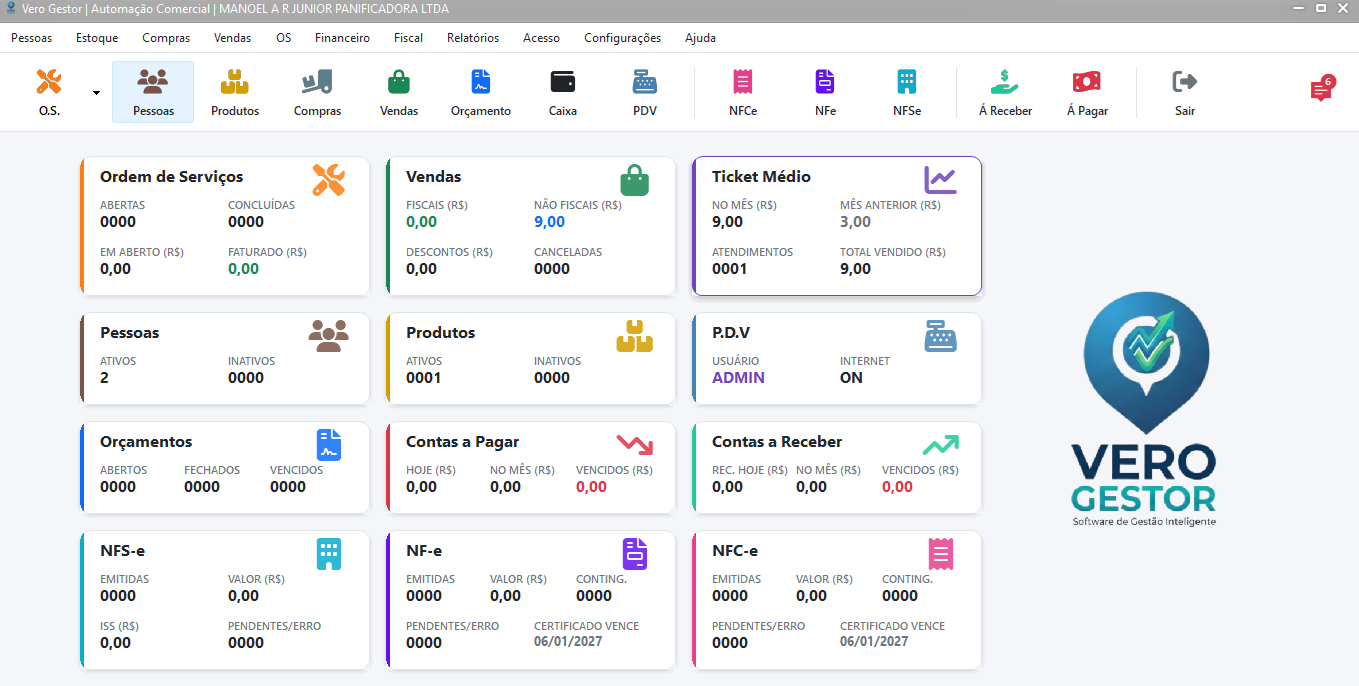Click red down arrow in Contas a Pagar

tap(634, 445)
